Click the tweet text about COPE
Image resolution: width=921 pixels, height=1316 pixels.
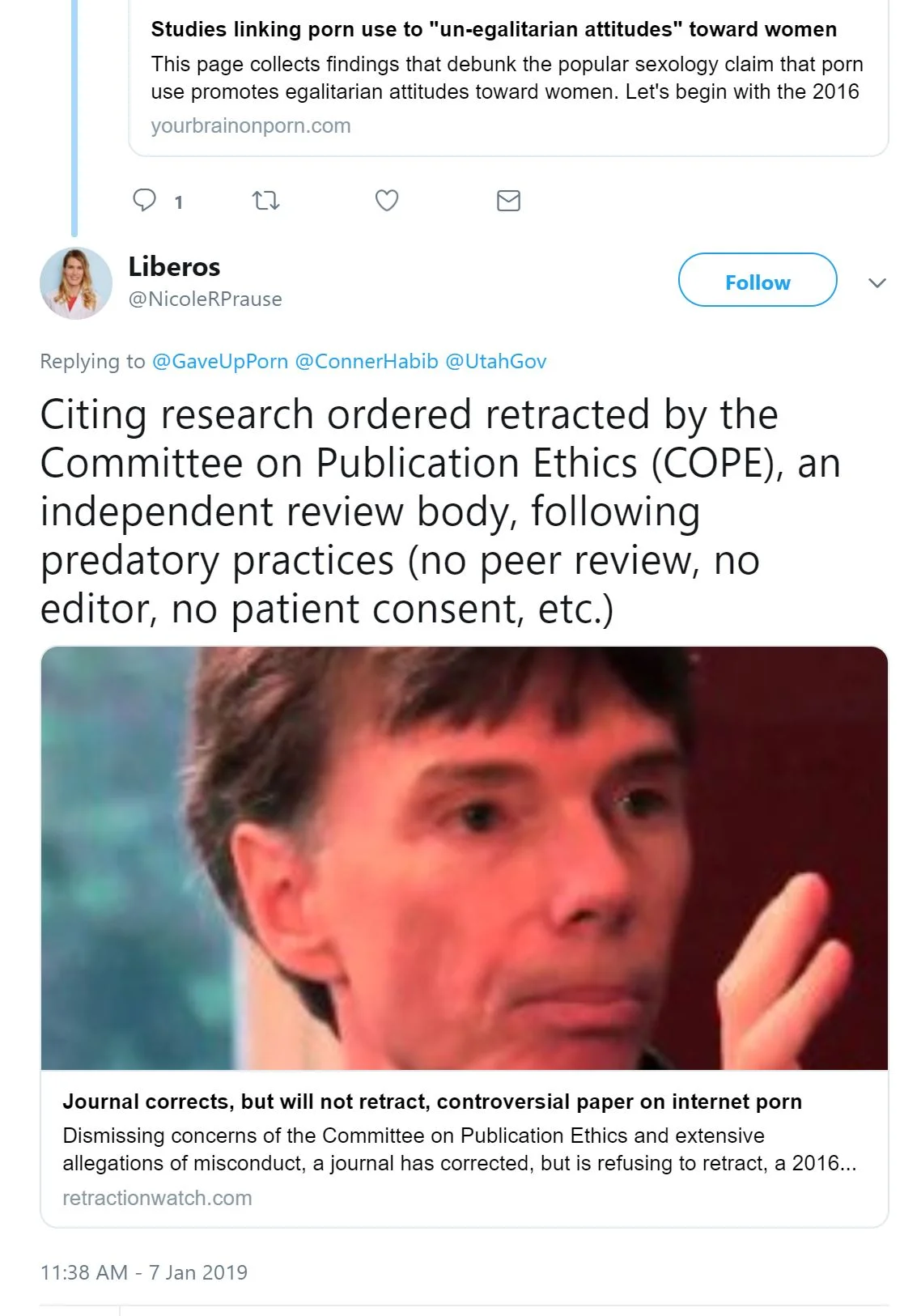click(x=441, y=512)
